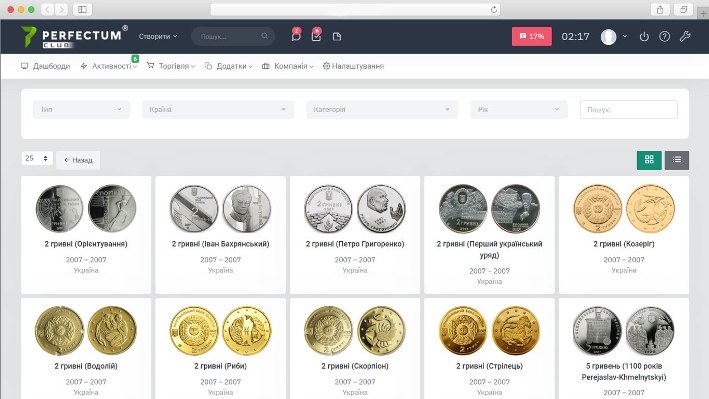
Task: Click the 17% progress flag button
Action: coord(532,37)
